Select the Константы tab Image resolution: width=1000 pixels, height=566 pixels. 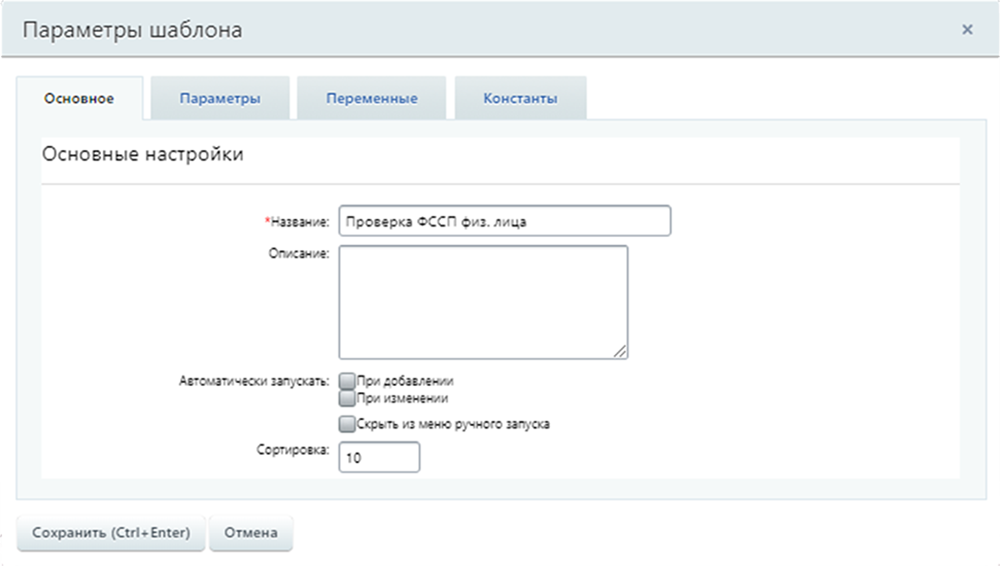[x=520, y=99]
